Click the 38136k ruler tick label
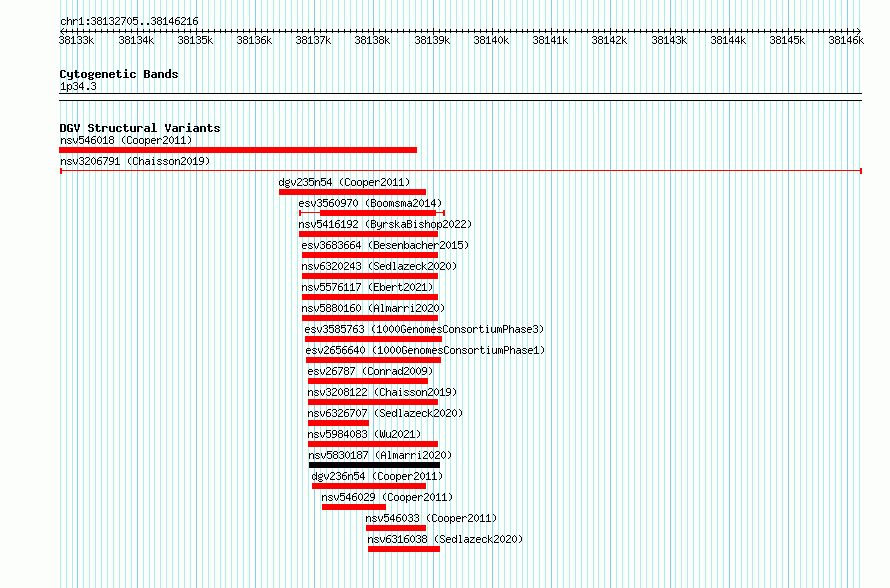This screenshot has width=890, height=588. [x=254, y=40]
